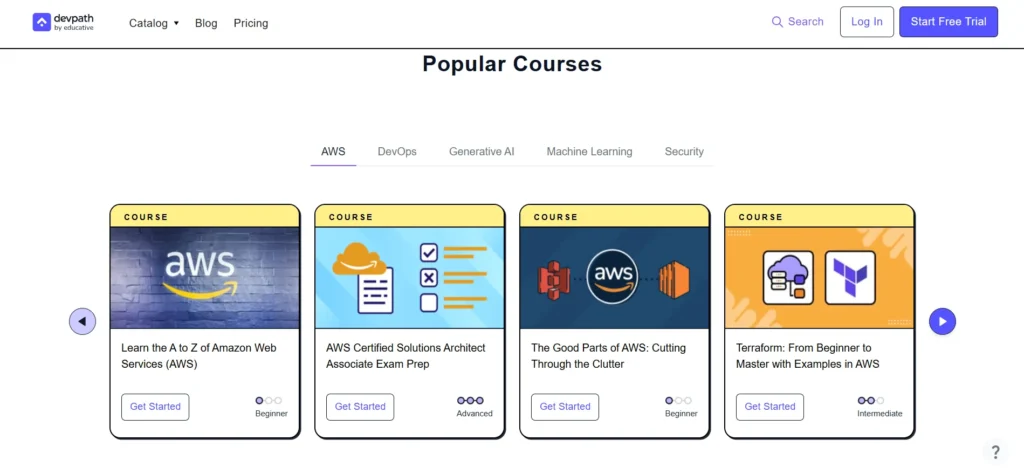
Task: Switch to Machine Learning tab
Action: coord(589,152)
